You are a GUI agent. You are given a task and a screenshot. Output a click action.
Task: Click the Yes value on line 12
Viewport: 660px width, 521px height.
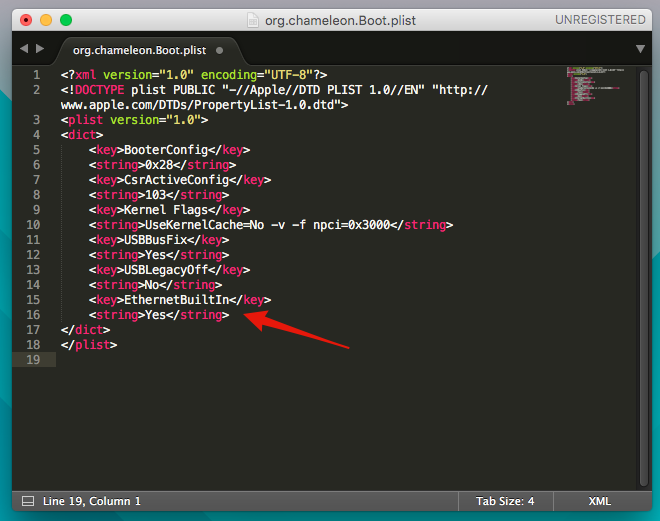(155, 255)
